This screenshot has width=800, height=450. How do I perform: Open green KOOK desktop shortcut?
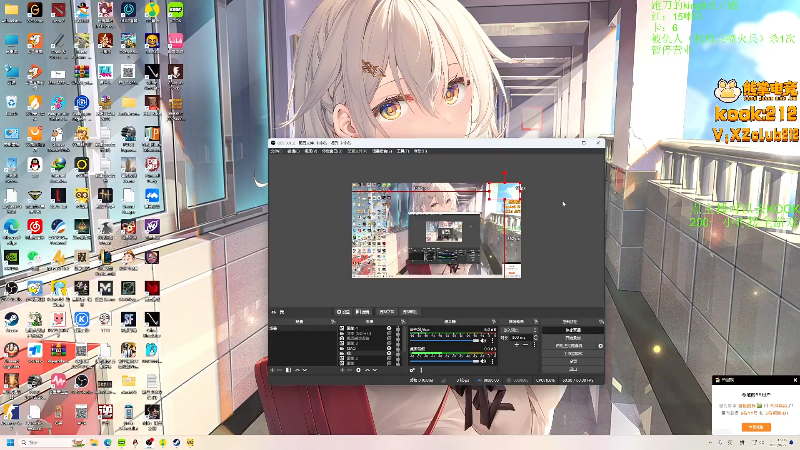tap(176, 10)
